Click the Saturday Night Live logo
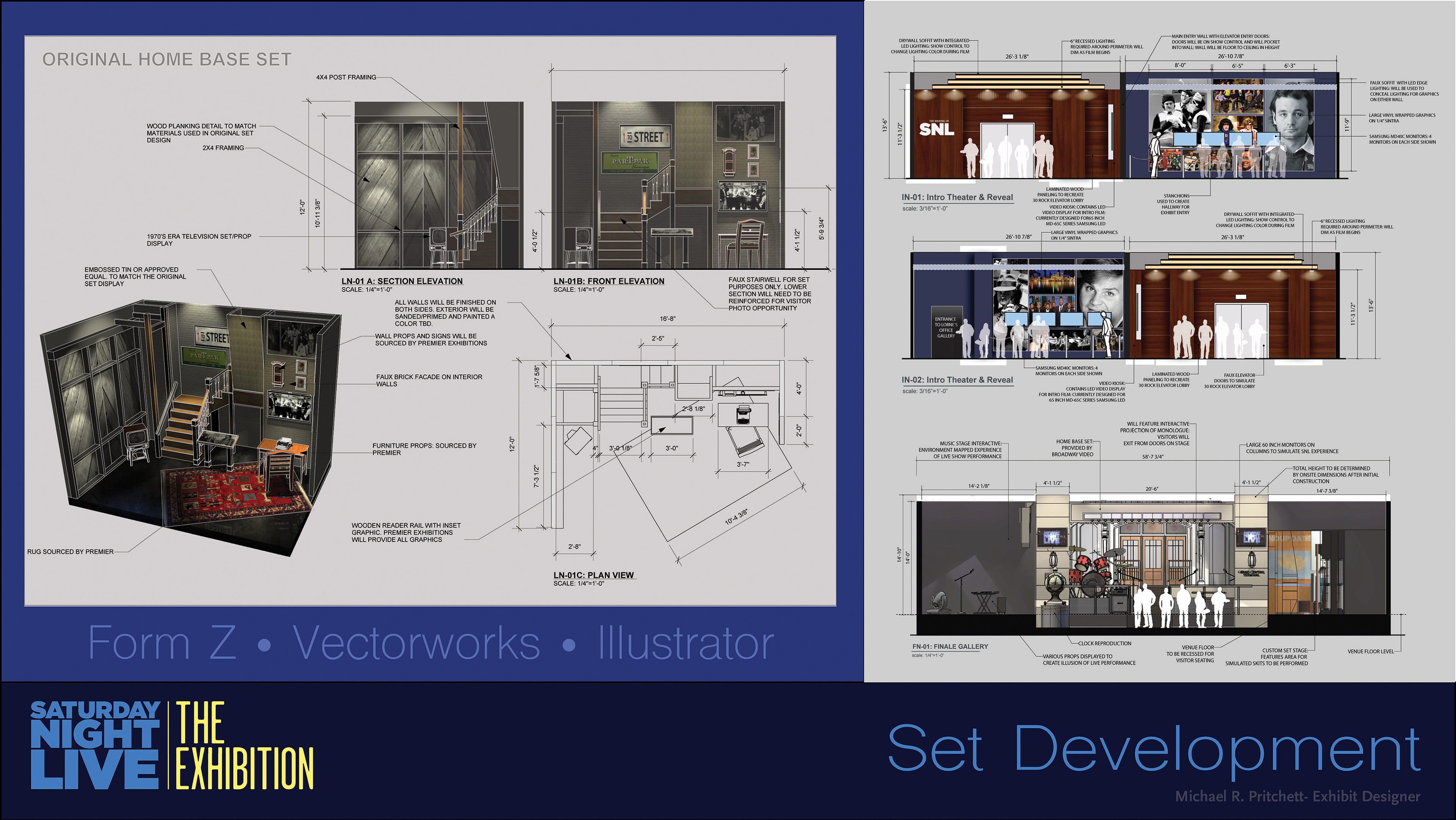1456x820 pixels. 95,745
